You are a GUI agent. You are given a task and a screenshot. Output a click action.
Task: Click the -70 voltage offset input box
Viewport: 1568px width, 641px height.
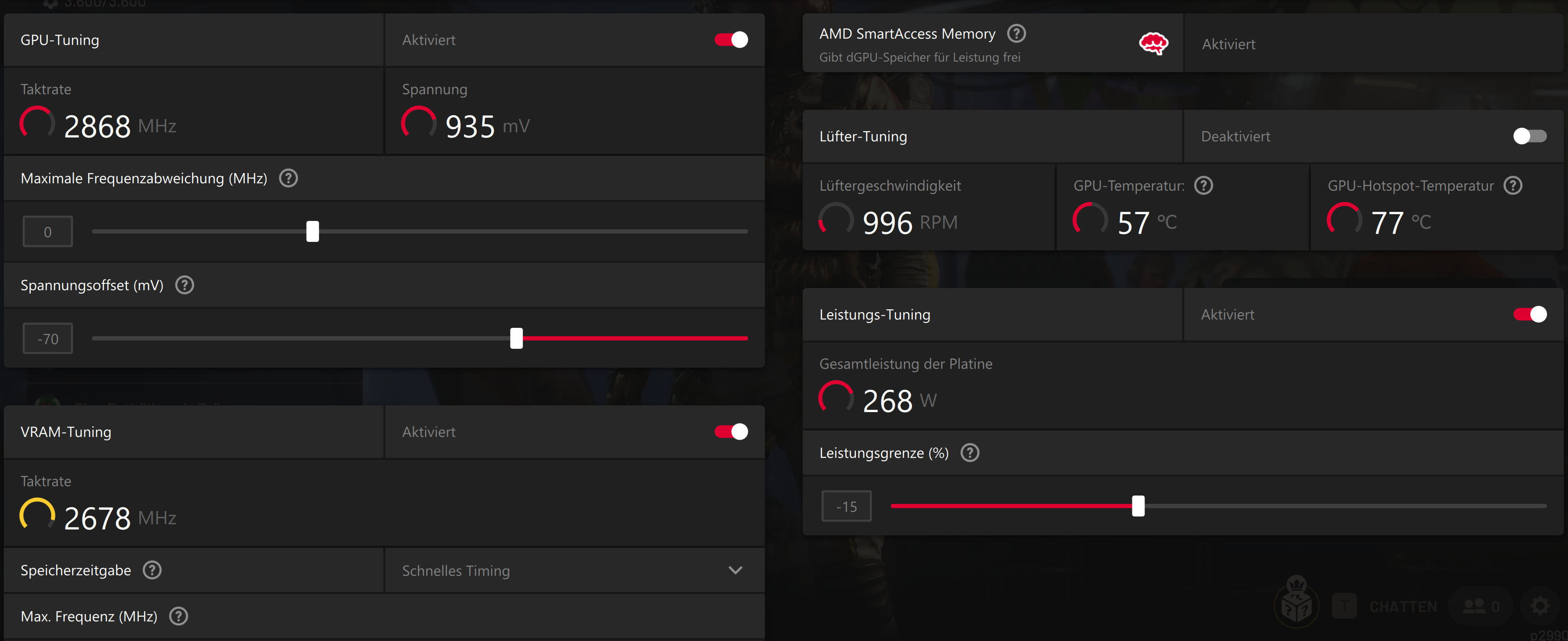coord(47,338)
